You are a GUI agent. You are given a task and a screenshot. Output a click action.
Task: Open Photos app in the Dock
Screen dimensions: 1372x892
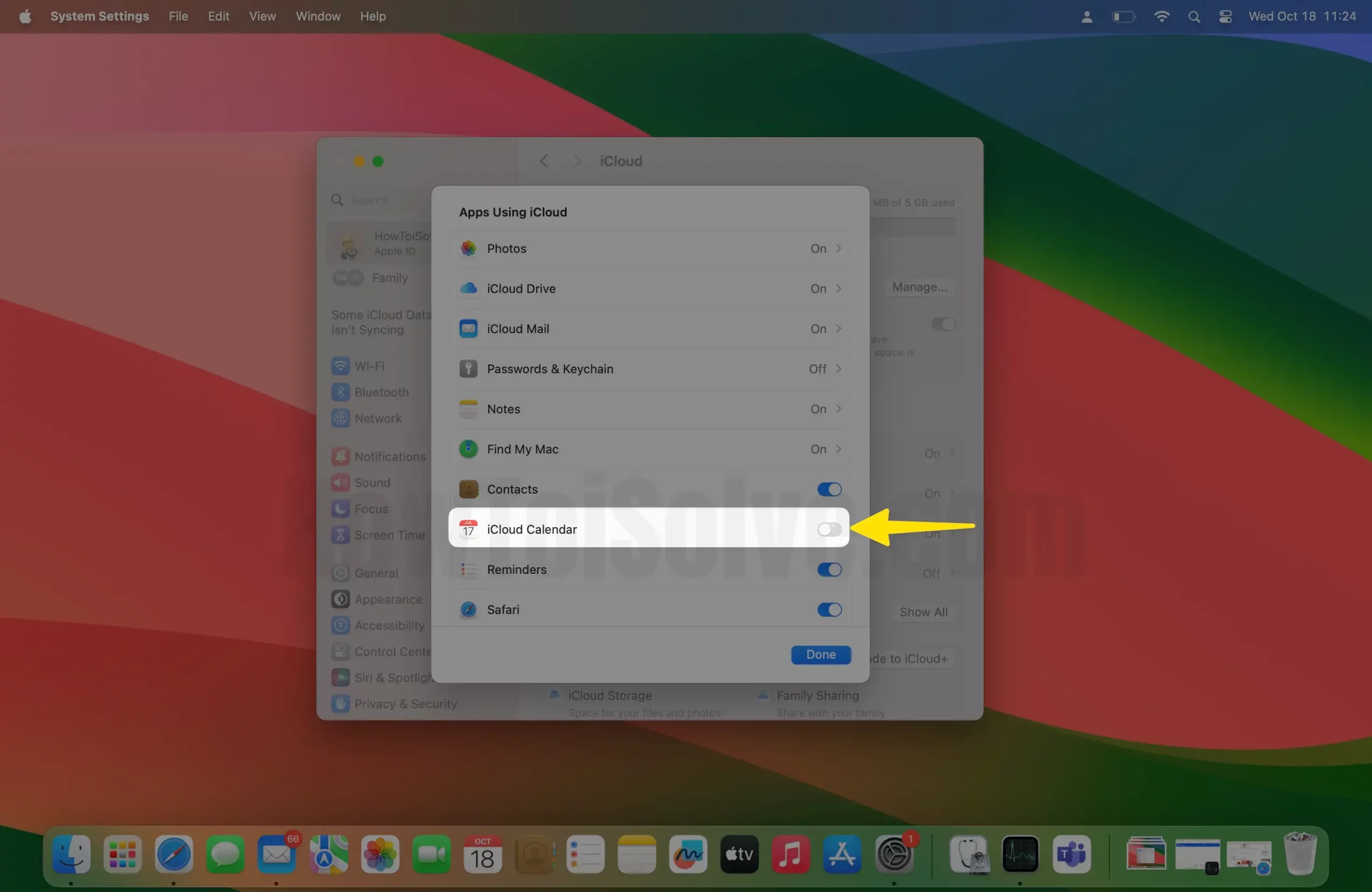click(x=379, y=854)
